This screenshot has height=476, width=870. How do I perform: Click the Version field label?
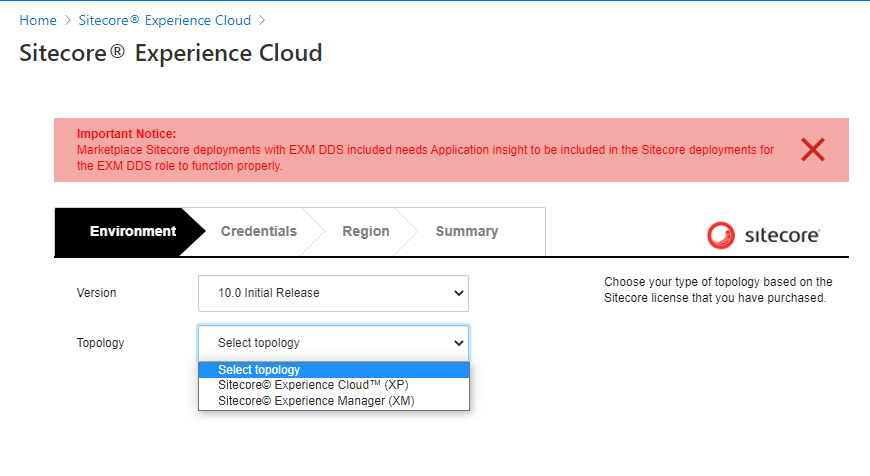96,293
